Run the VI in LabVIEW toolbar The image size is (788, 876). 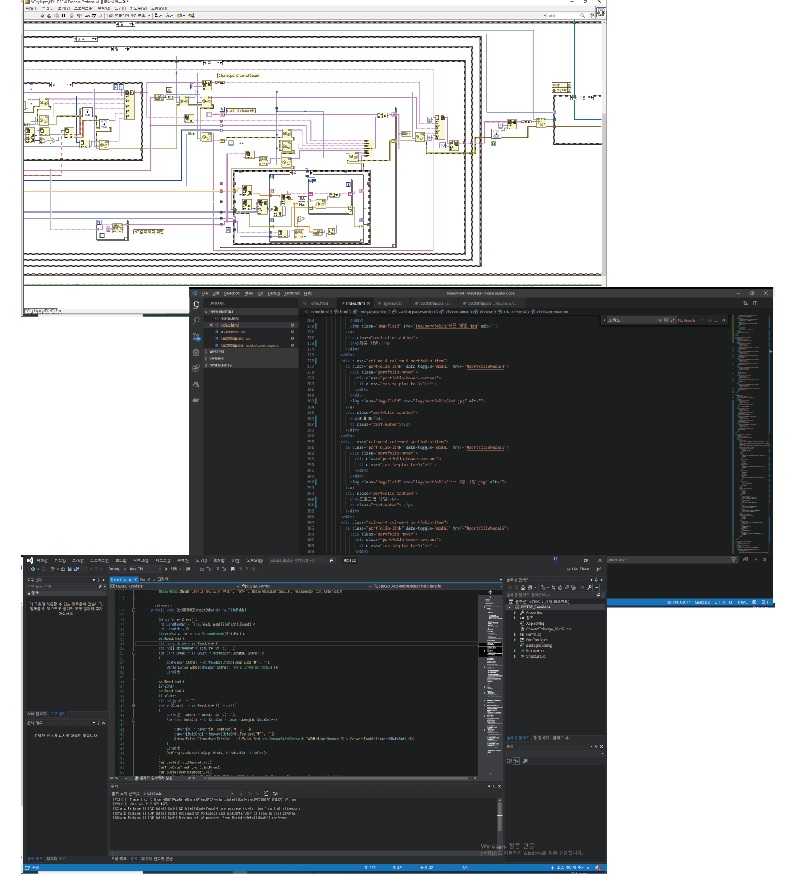click(42, 15)
